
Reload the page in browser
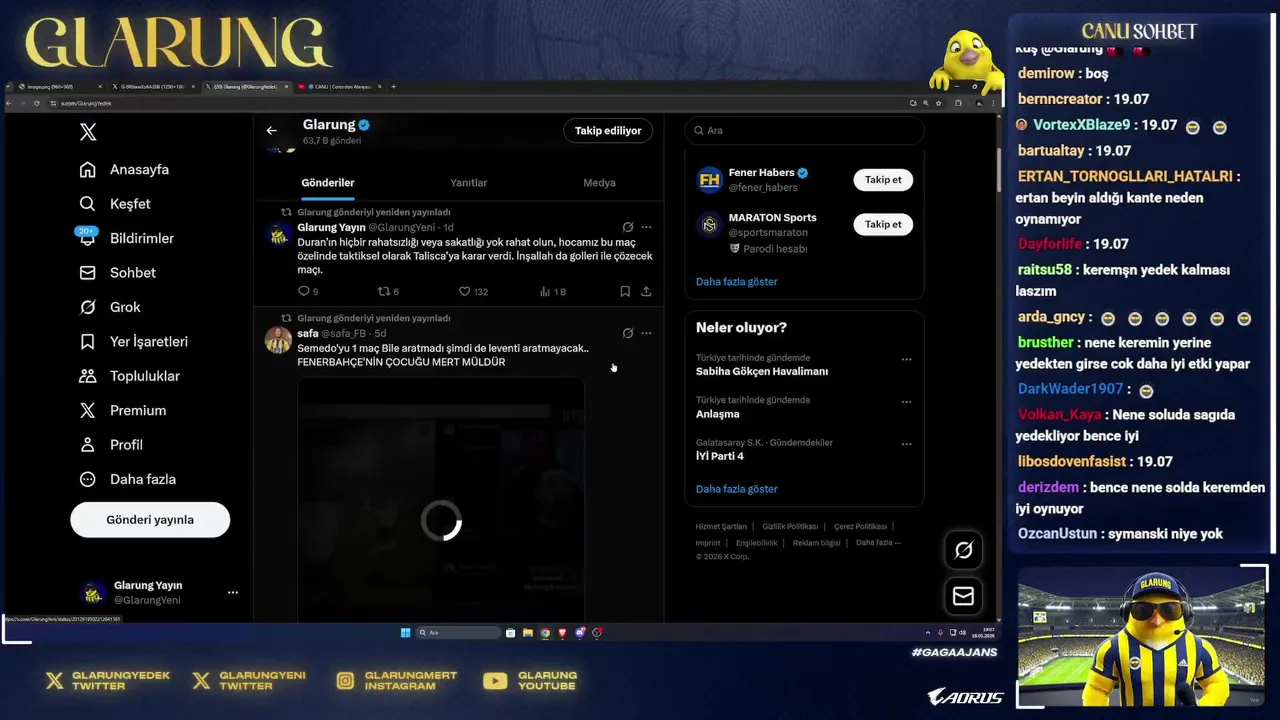[x=37, y=103]
